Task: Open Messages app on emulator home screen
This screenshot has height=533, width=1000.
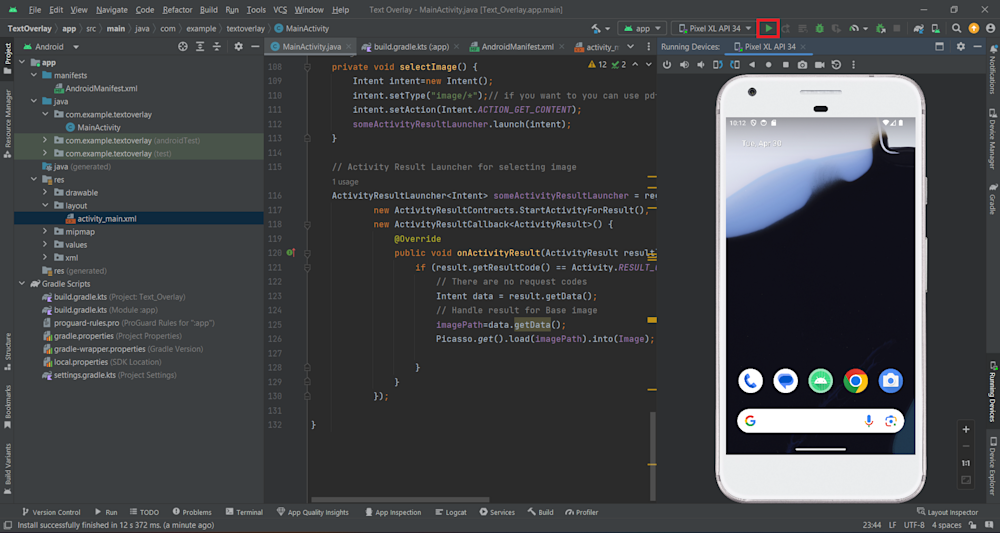Action: pyautogui.click(x=786, y=381)
